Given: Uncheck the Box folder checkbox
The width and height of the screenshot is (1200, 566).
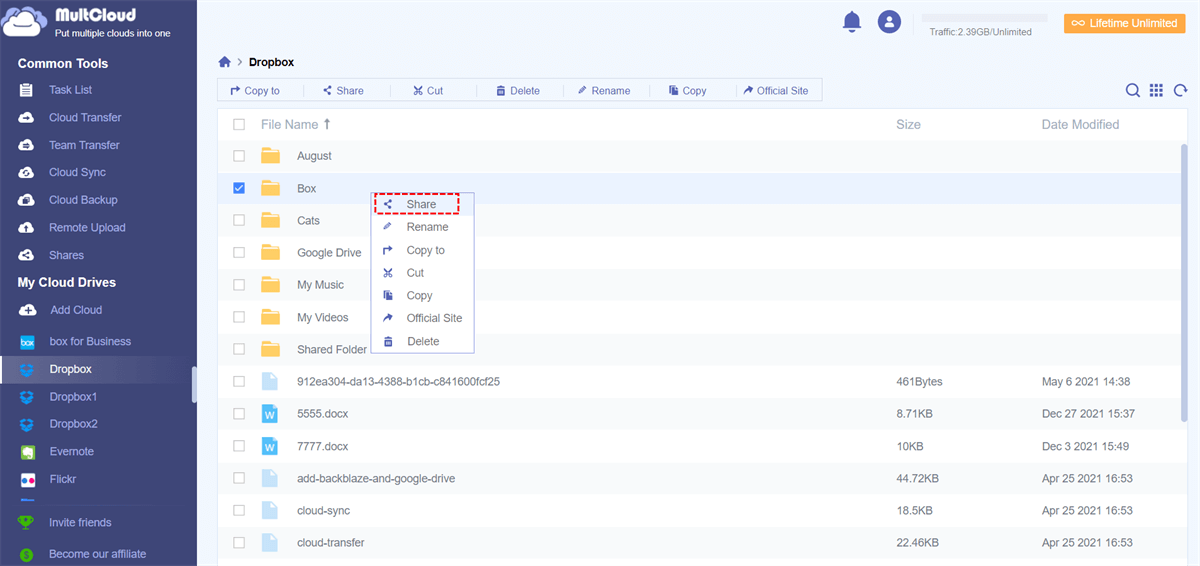Looking at the screenshot, I should pos(239,188).
